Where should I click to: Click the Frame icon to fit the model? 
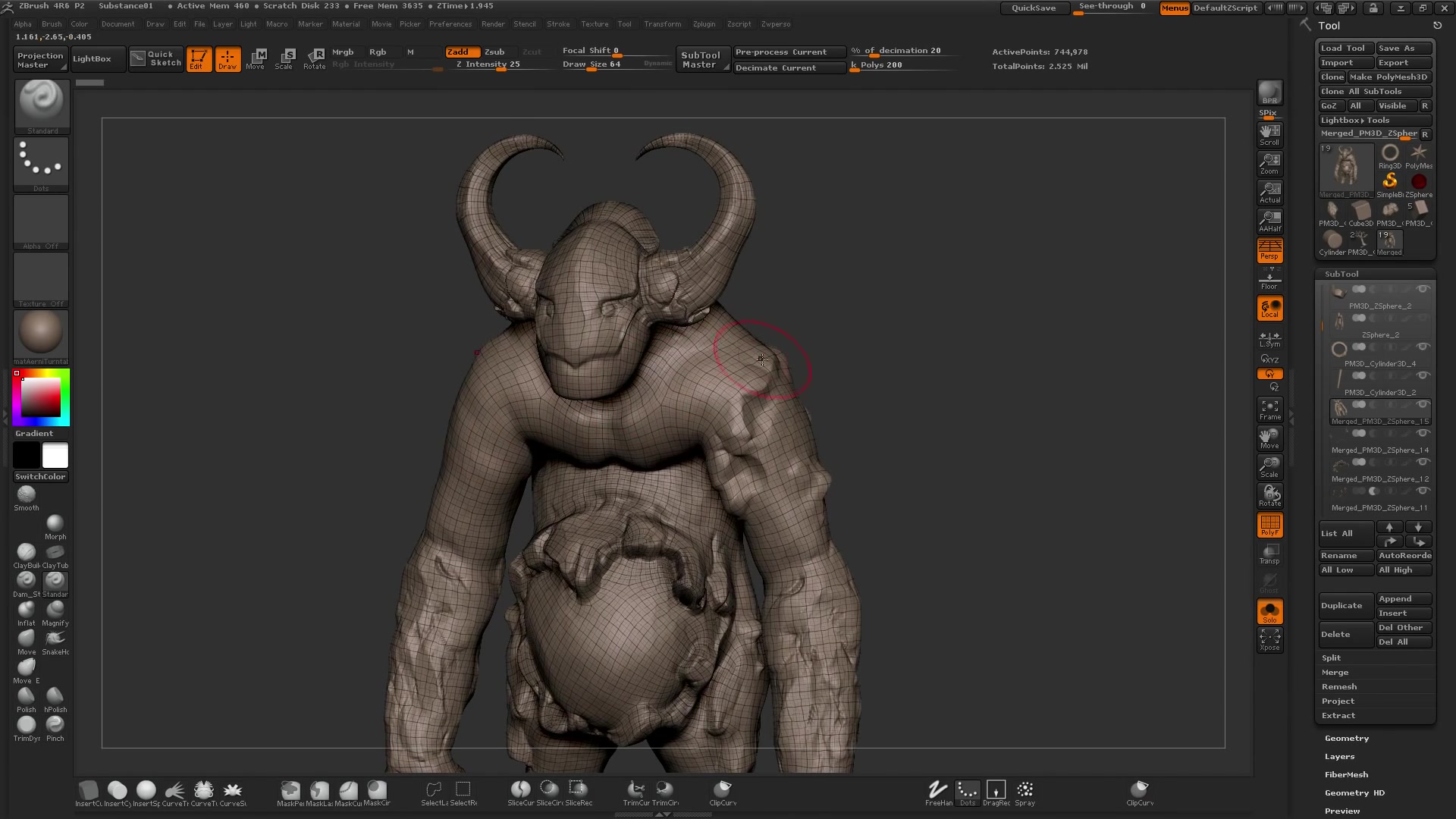coord(1269,409)
